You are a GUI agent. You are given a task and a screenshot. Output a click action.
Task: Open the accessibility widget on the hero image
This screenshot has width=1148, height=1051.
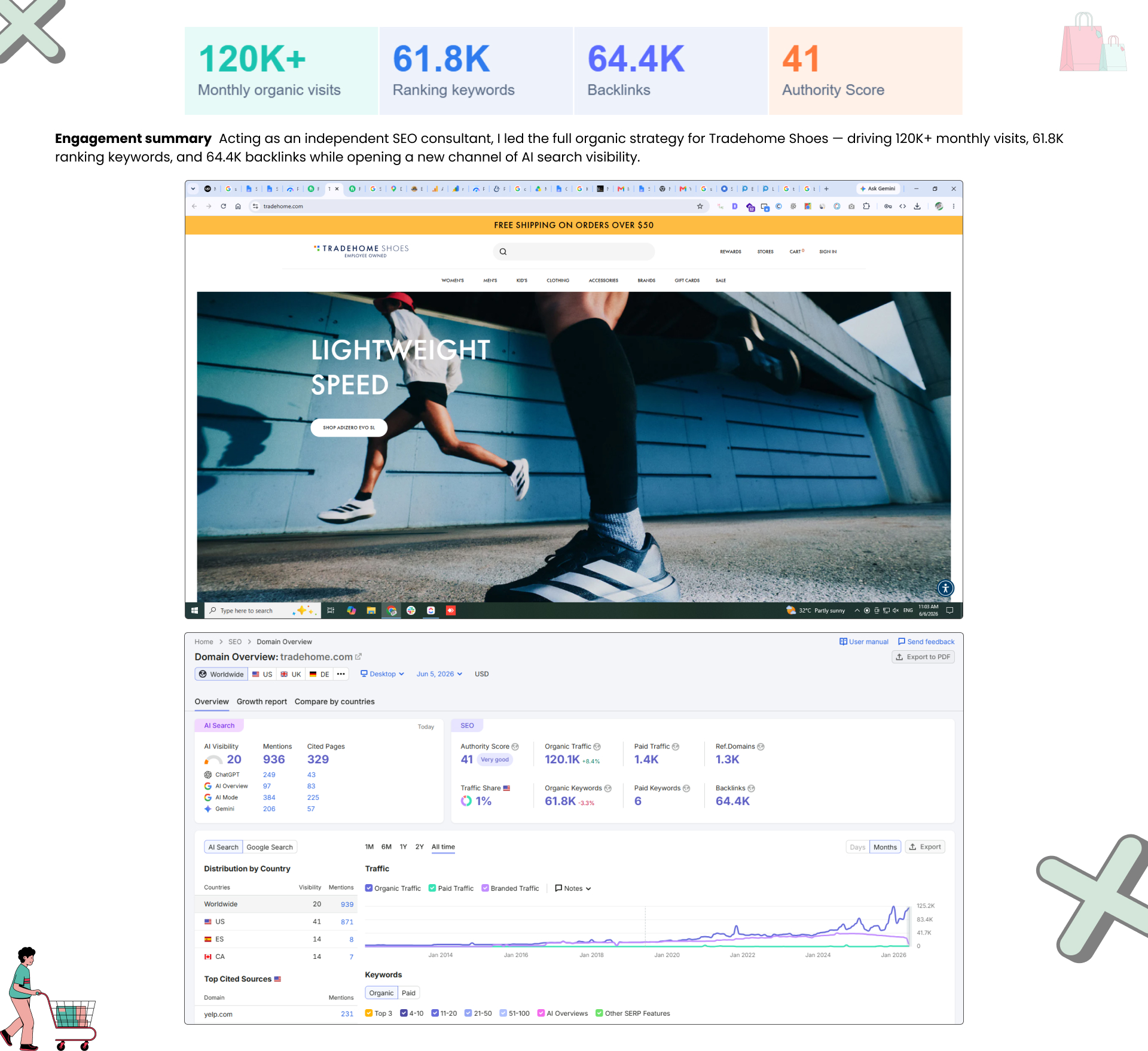coord(945,588)
